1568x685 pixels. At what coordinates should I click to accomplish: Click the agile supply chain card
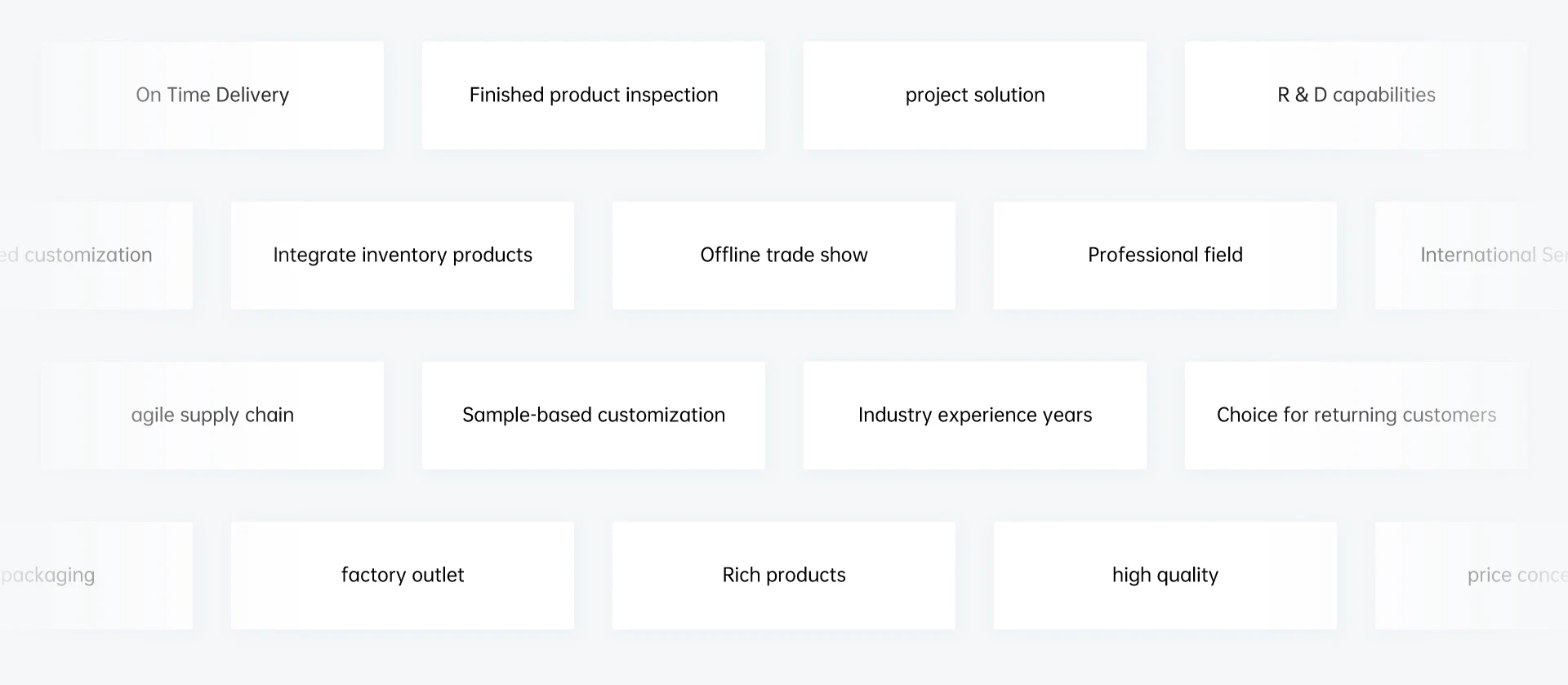click(x=212, y=416)
